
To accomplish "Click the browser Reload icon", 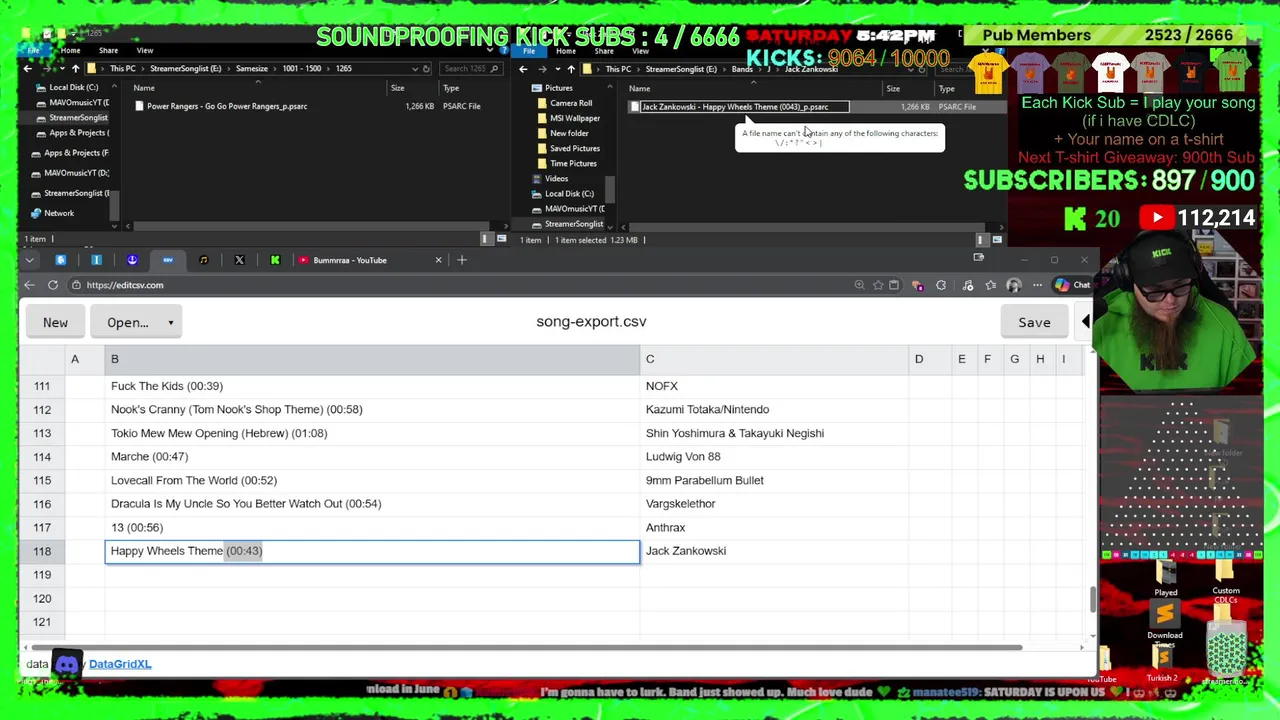I will tap(53, 285).
